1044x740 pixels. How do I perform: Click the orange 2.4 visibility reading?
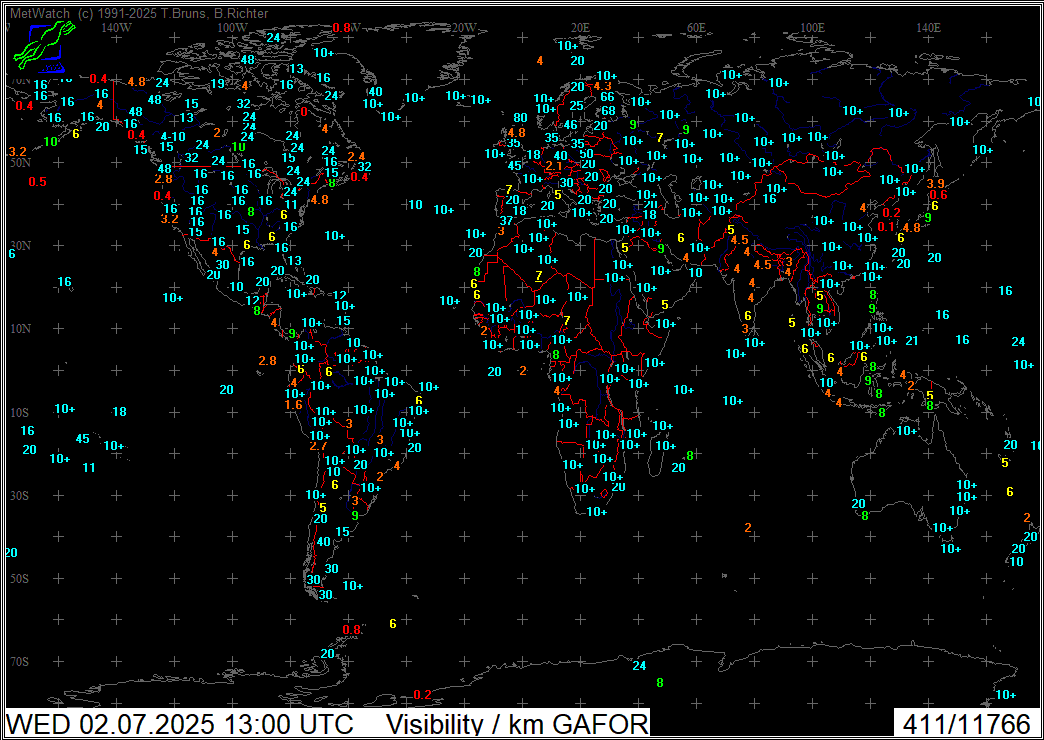pos(356,157)
